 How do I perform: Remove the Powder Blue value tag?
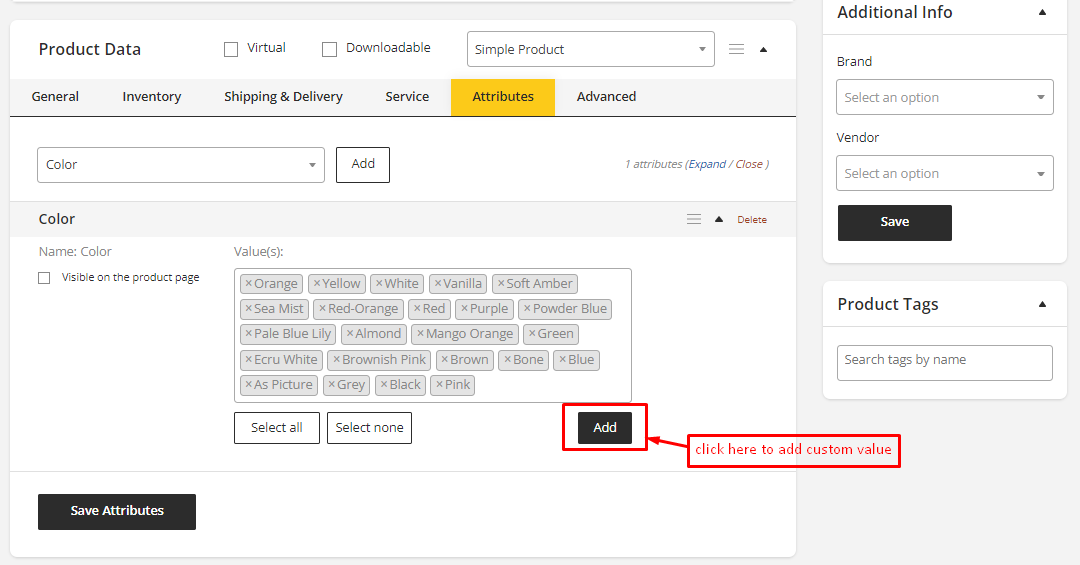[x=526, y=309]
